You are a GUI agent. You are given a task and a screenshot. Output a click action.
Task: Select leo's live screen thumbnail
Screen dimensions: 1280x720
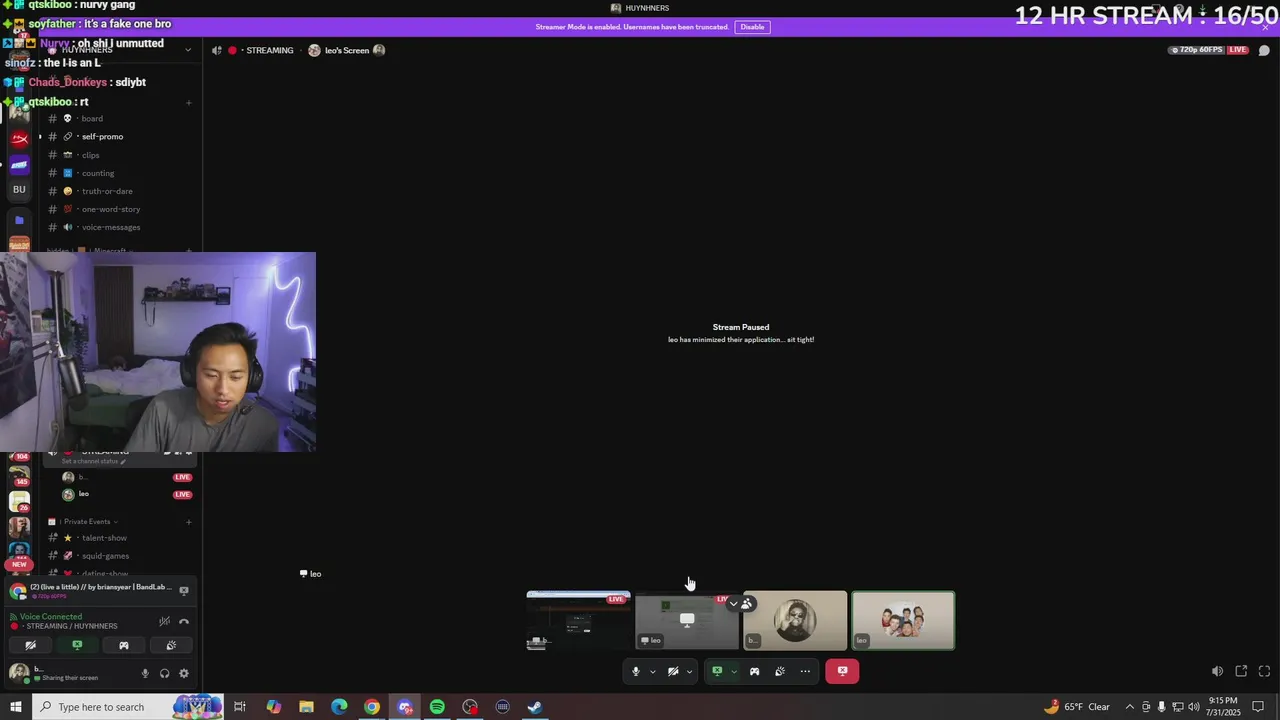[686, 620]
